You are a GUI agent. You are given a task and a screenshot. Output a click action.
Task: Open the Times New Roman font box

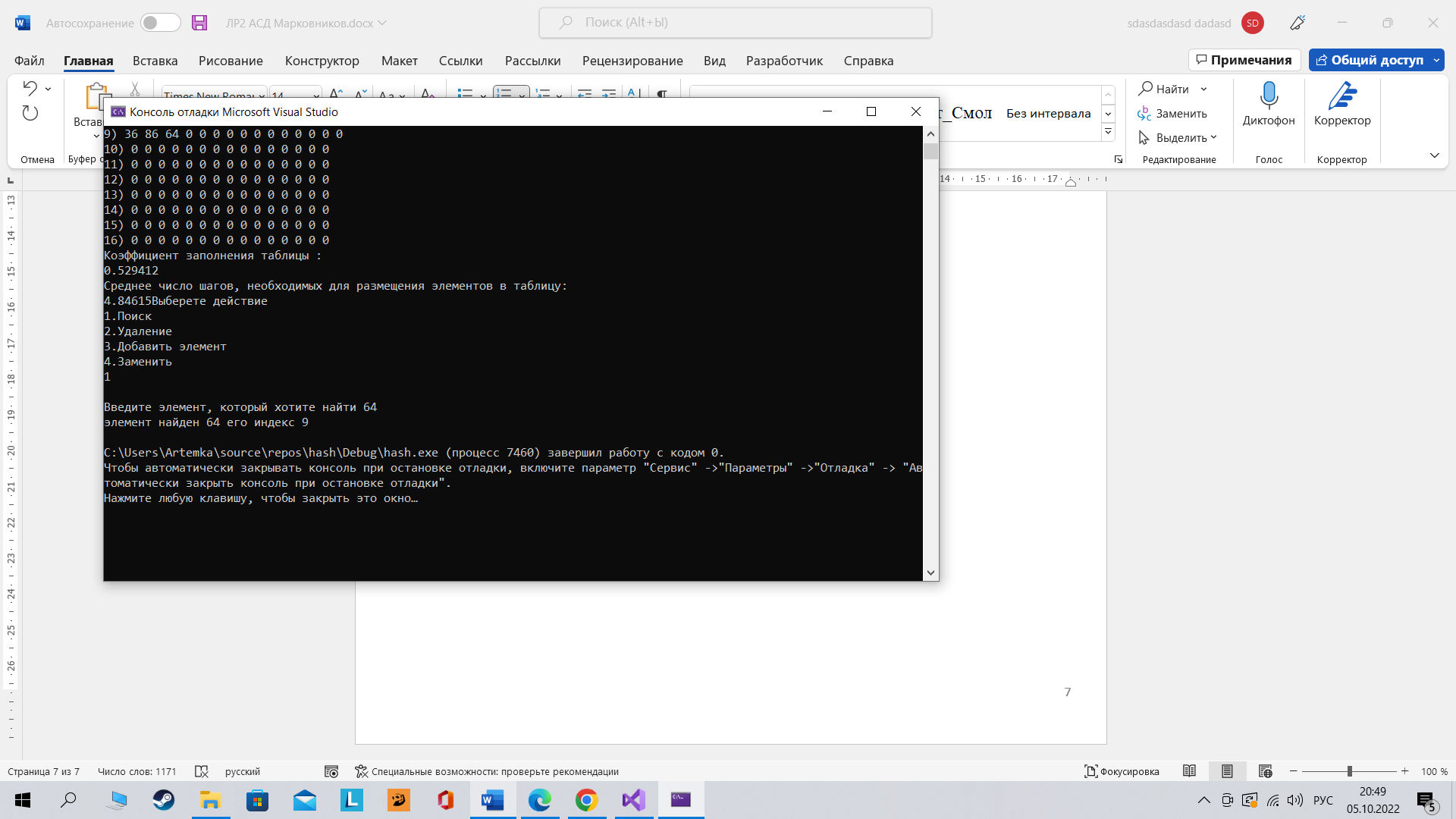[209, 94]
